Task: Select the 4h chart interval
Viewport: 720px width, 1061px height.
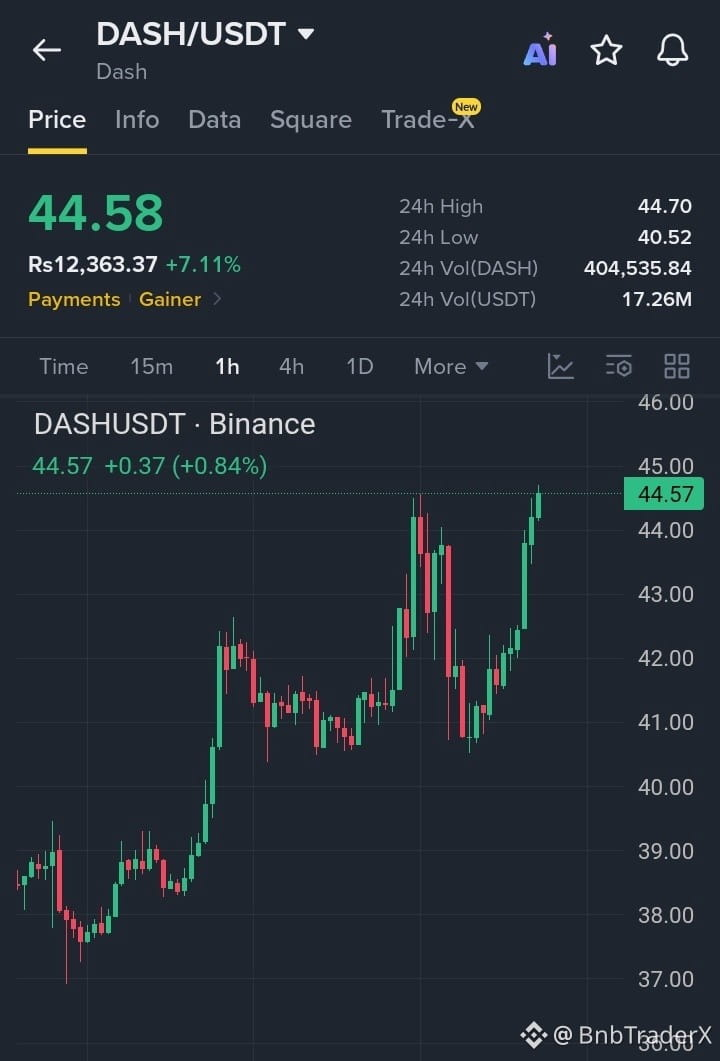Action: point(292,366)
